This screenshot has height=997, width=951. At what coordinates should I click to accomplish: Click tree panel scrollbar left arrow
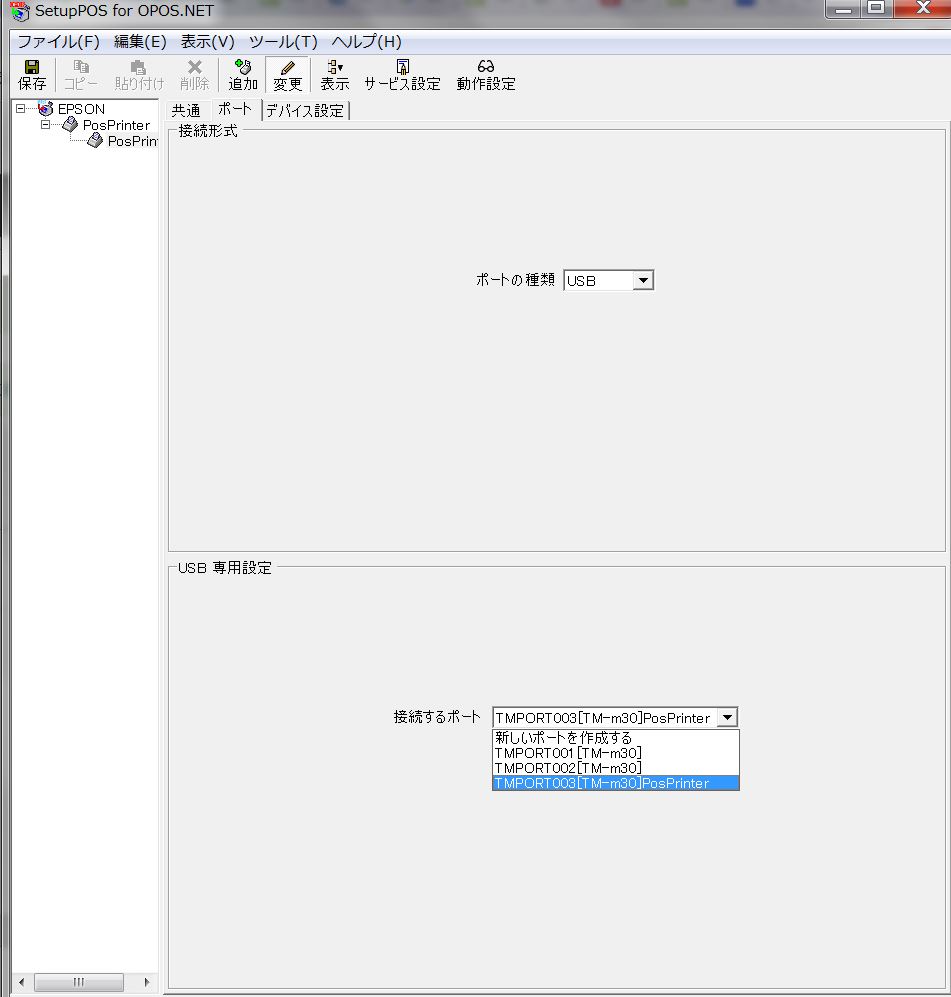tap(21, 982)
